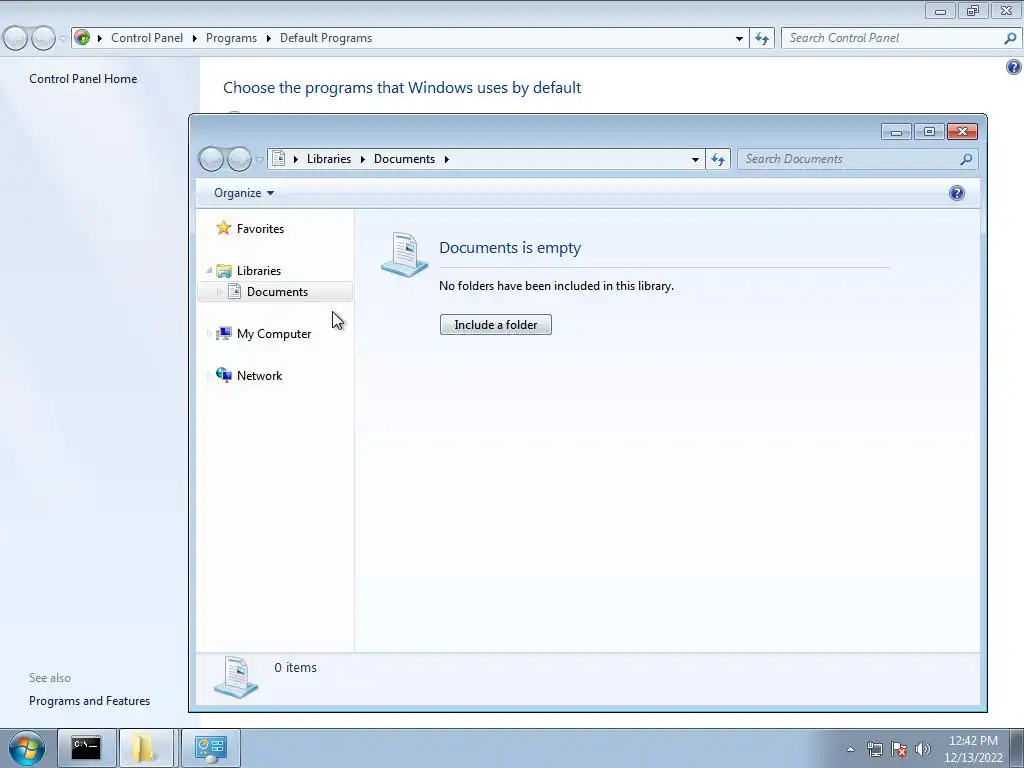Open the Windows Start menu

point(27,748)
